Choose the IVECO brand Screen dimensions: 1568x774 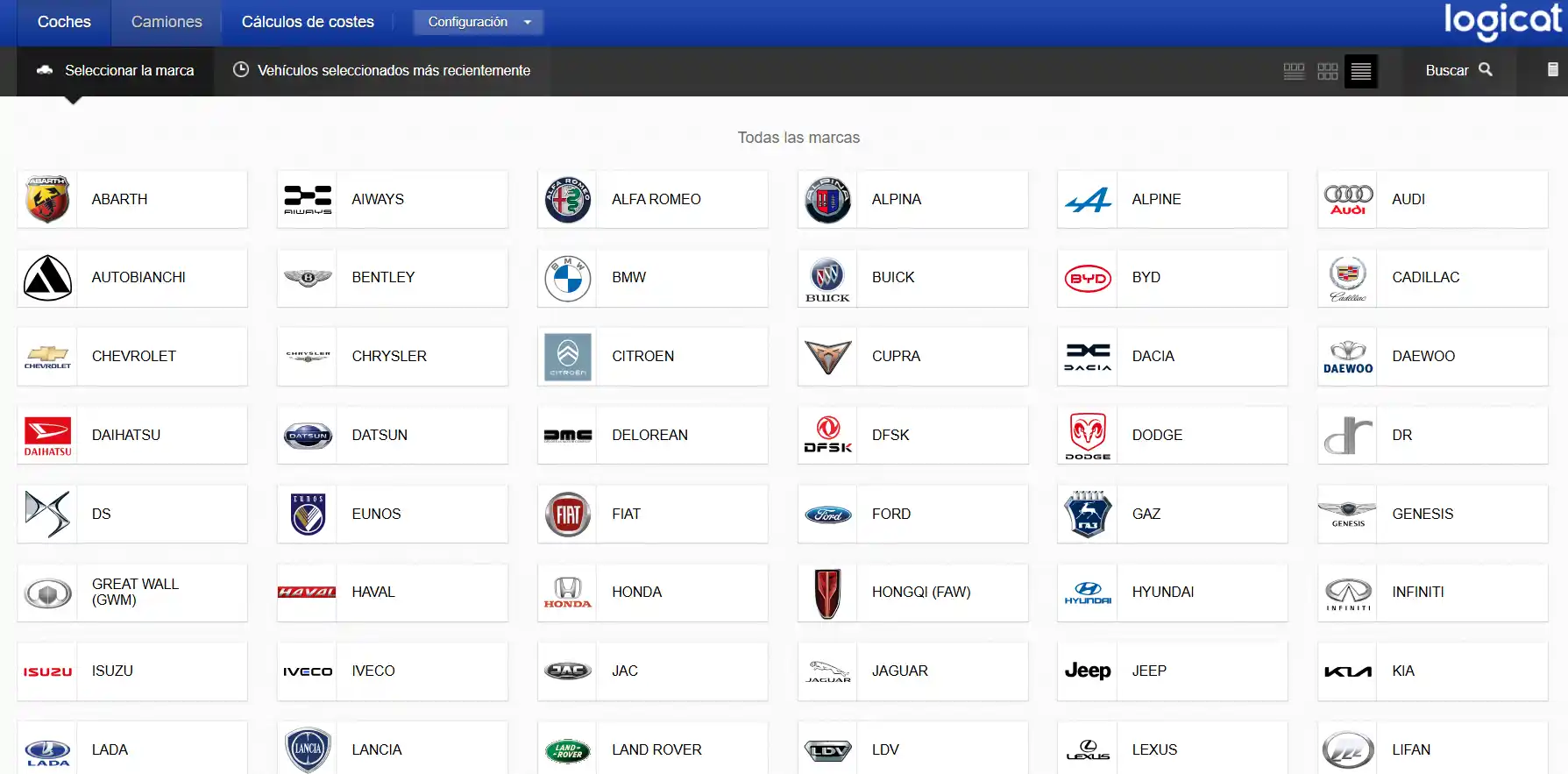coord(392,671)
